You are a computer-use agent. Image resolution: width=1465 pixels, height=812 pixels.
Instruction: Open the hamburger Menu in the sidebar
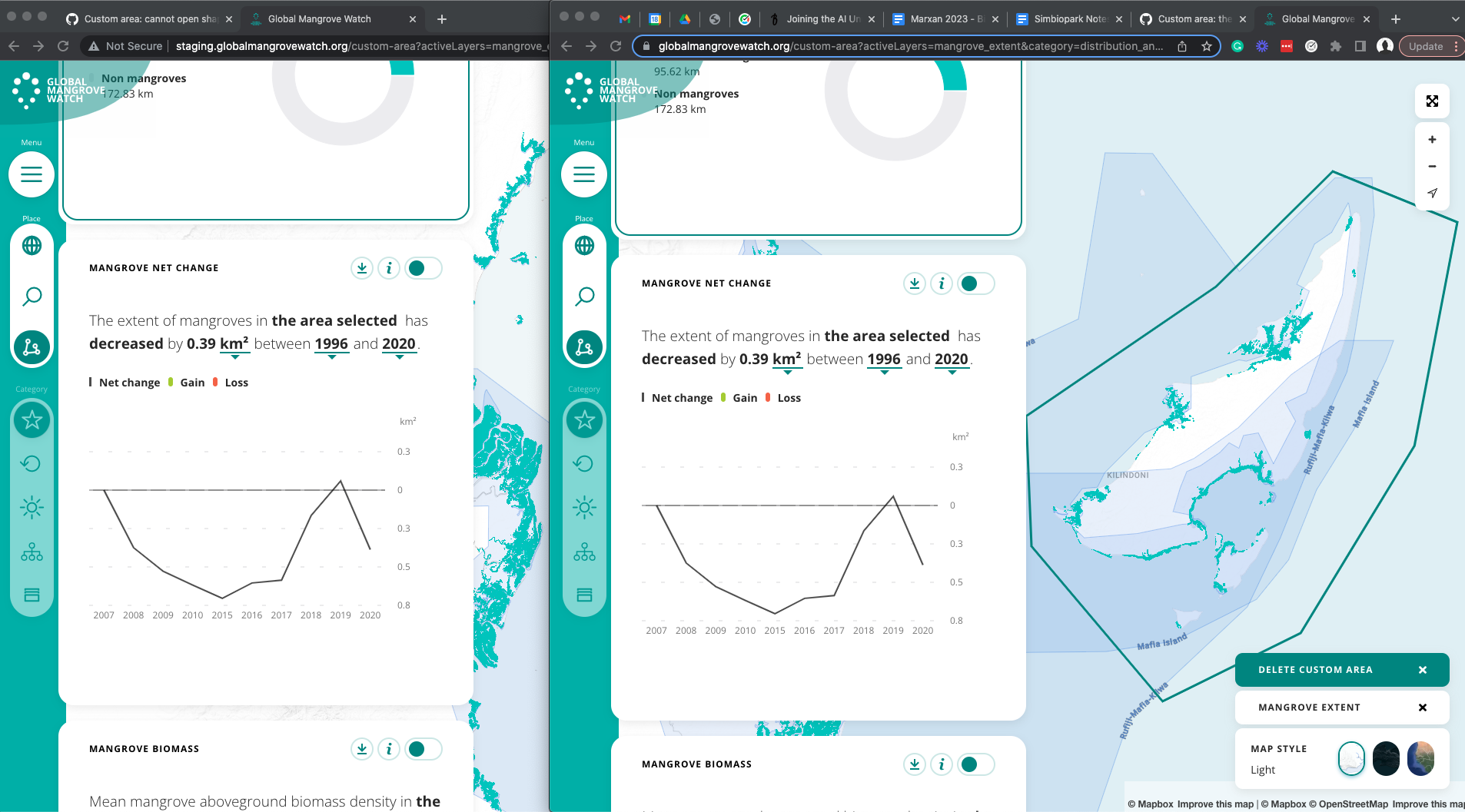pyautogui.click(x=584, y=174)
